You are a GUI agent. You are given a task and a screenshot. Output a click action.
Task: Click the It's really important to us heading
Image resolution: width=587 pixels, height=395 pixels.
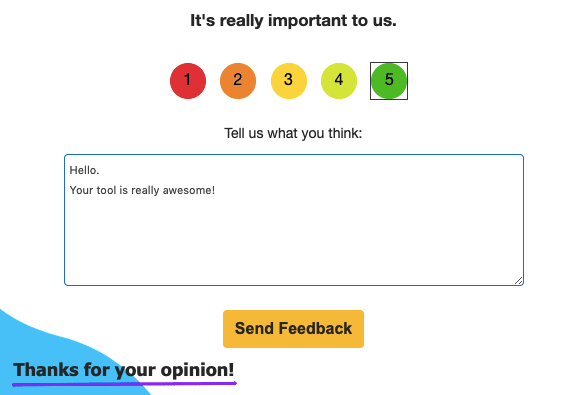point(294,20)
